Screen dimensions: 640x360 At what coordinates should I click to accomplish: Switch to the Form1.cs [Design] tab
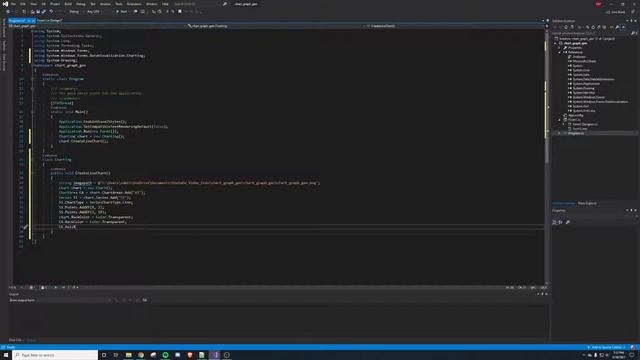point(49,20)
